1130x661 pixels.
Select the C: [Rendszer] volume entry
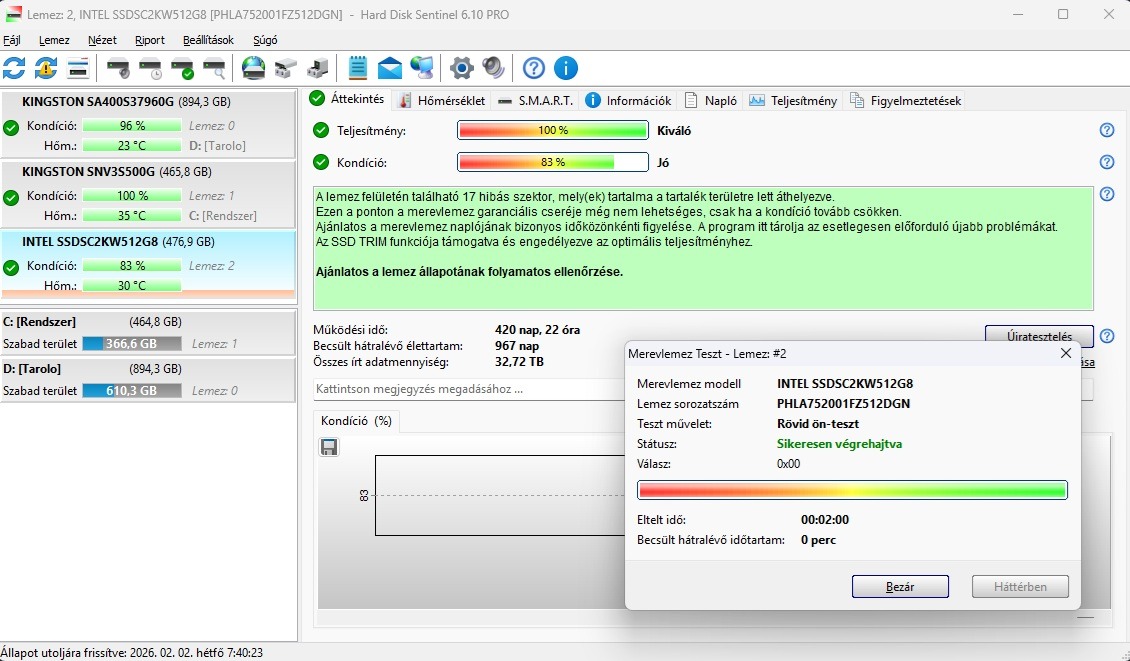click(x=148, y=332)
